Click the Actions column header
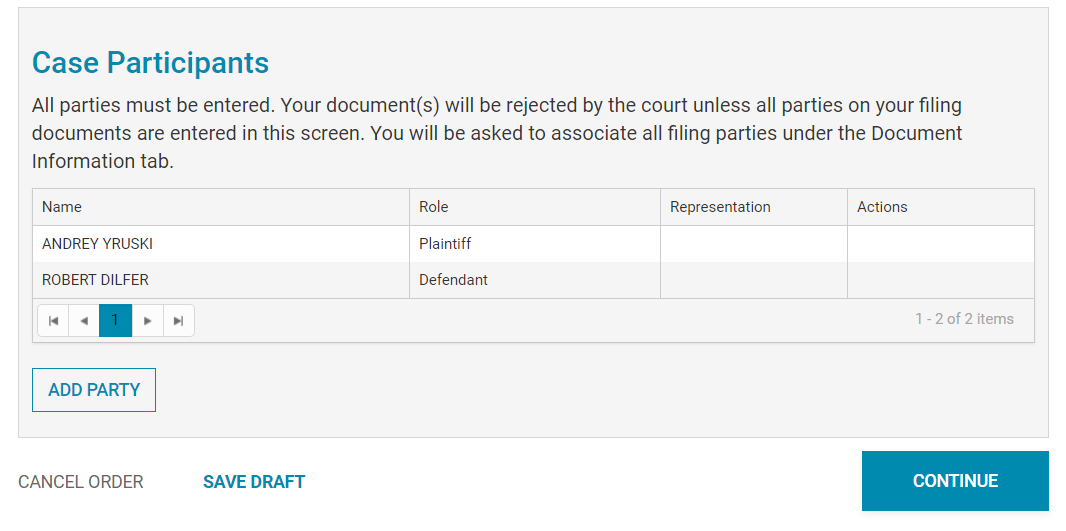This screenshot has height=531, width=1066. coord(882,207)
